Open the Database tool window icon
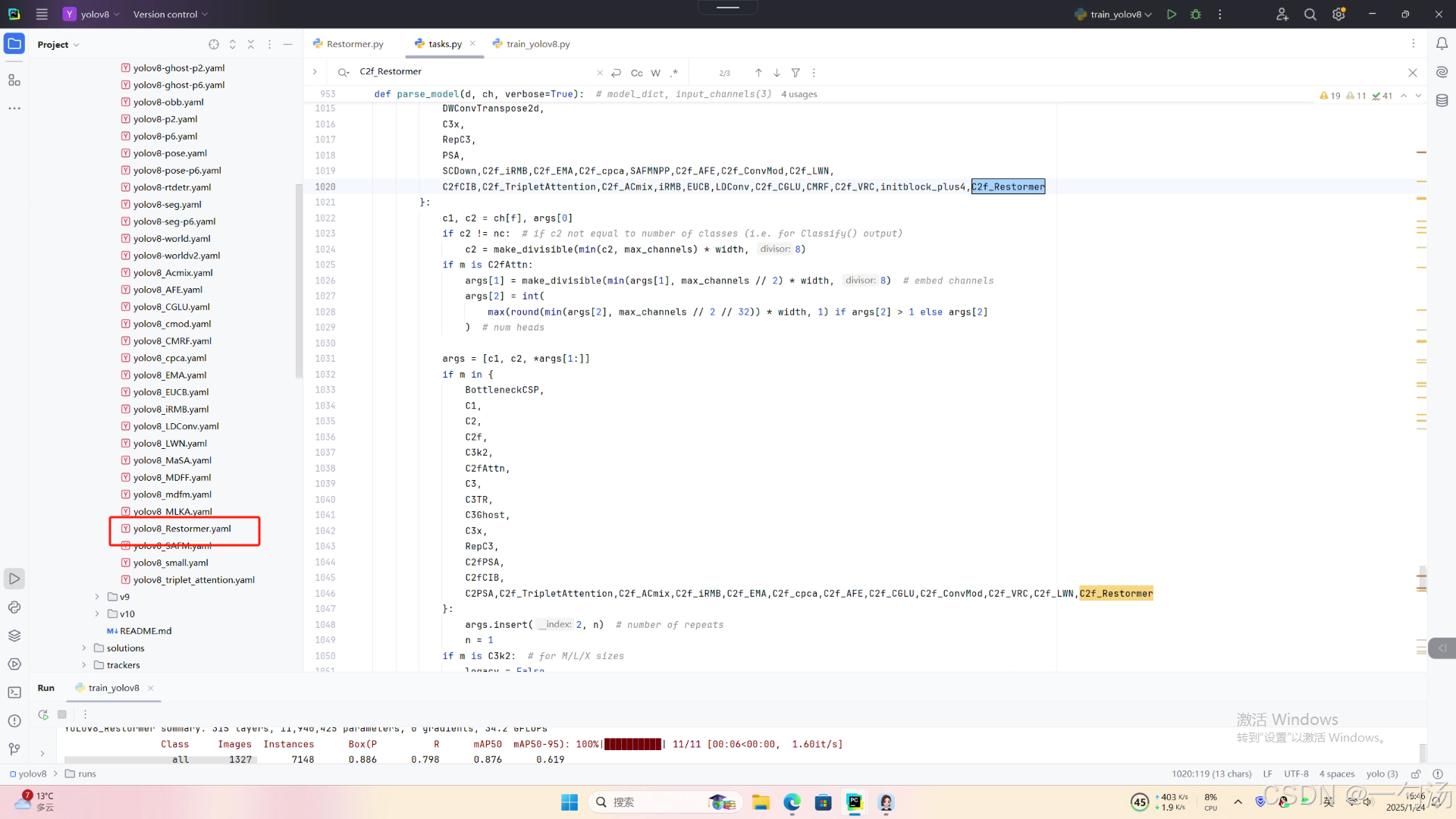Image resolution: width=1456 pixels, height=819 pixels. 1442,100
